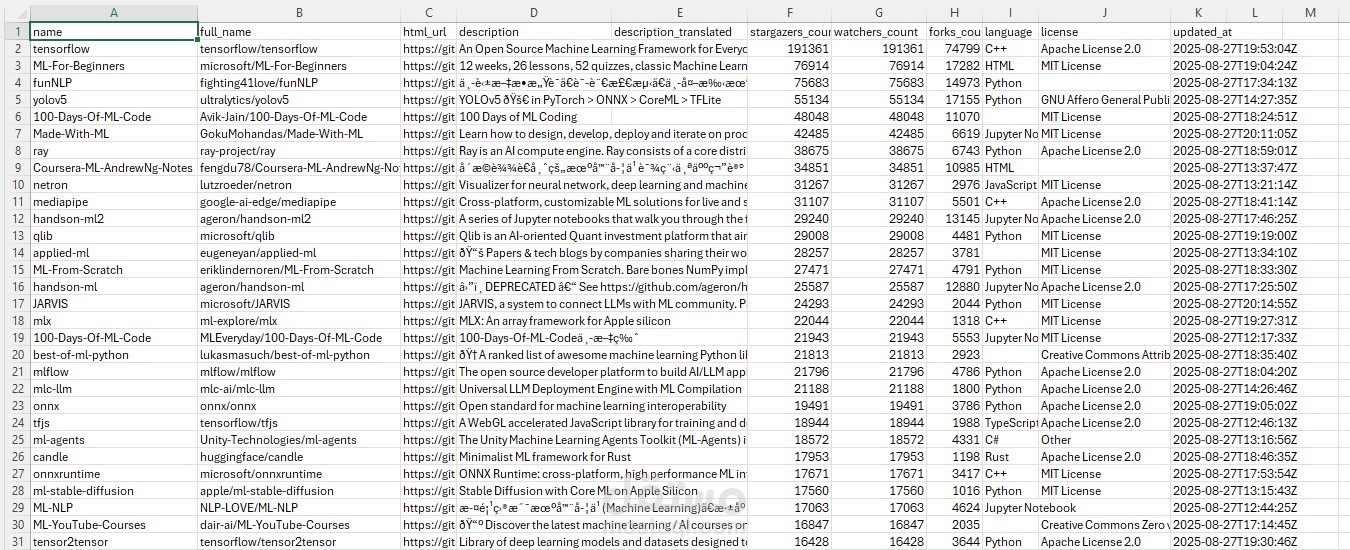The height and width of the screenshot is (550, 1350).
Task: Click 'fighting41love/funNLP' cell
Action: (299, 83)
